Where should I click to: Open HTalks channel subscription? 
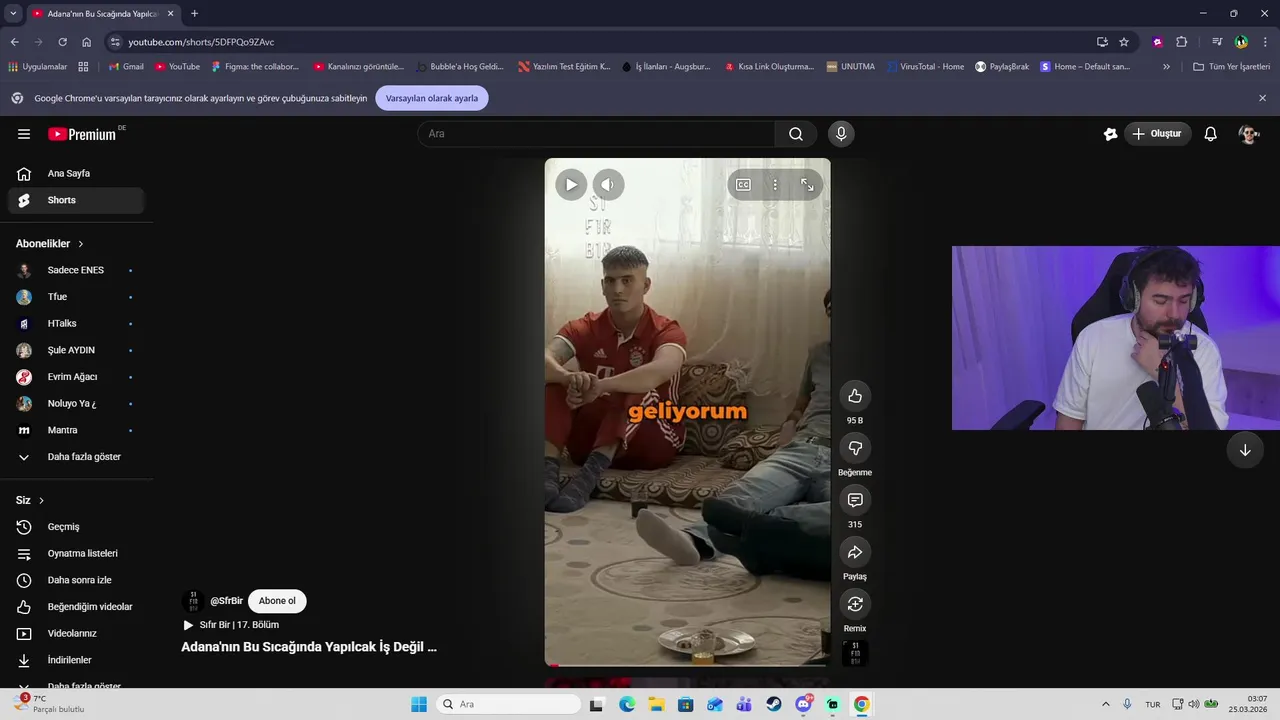click(76, 324)
